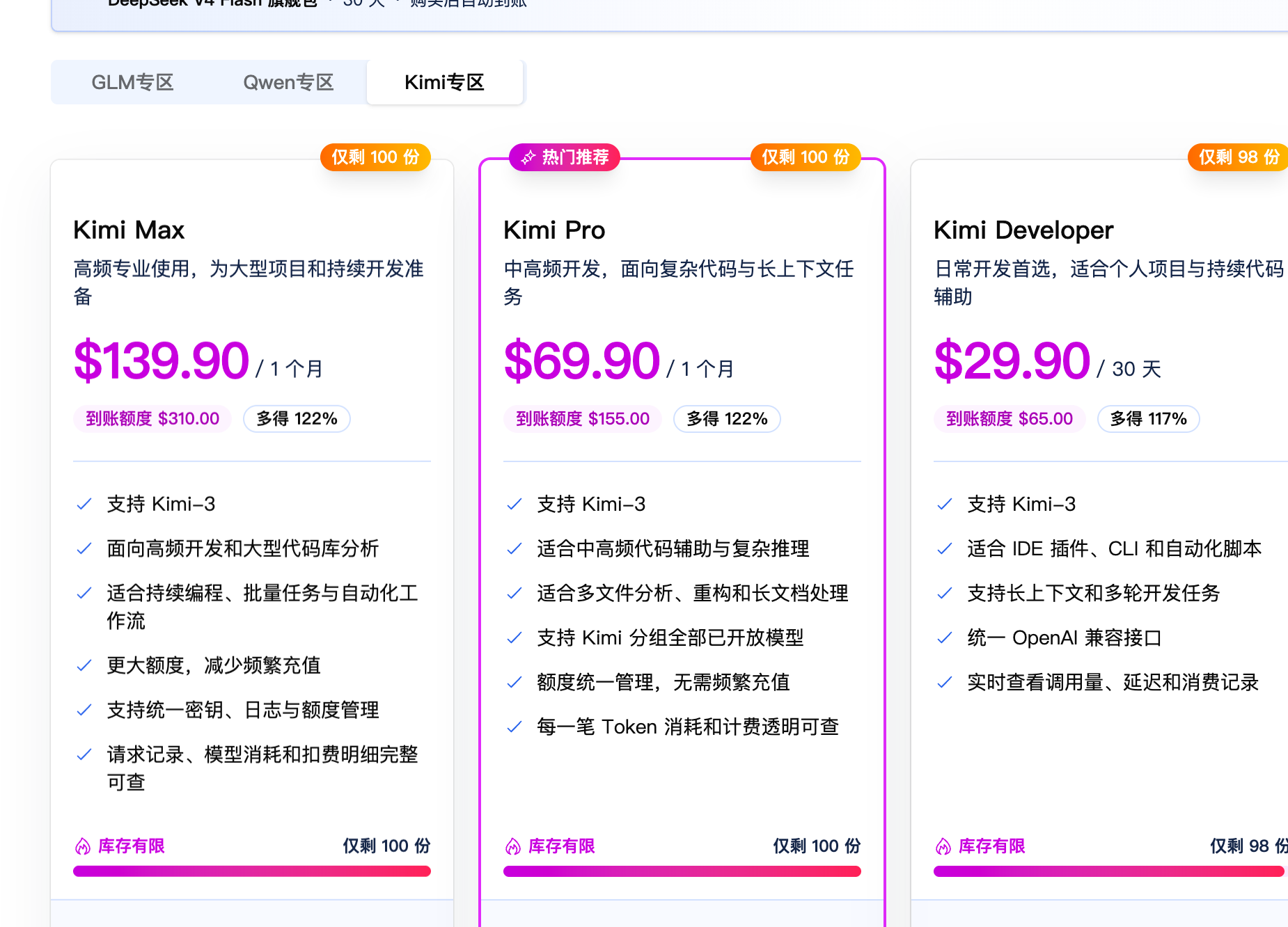This screenshot has width=1288, height=927.
Task: Switch to the GLM专区 tab
Action: coord(132,82)
